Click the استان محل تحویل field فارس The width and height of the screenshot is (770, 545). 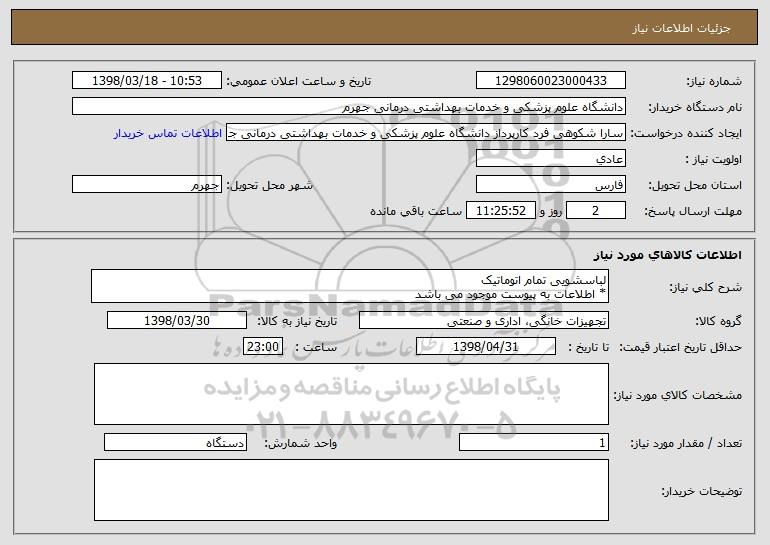click(550, 185)
